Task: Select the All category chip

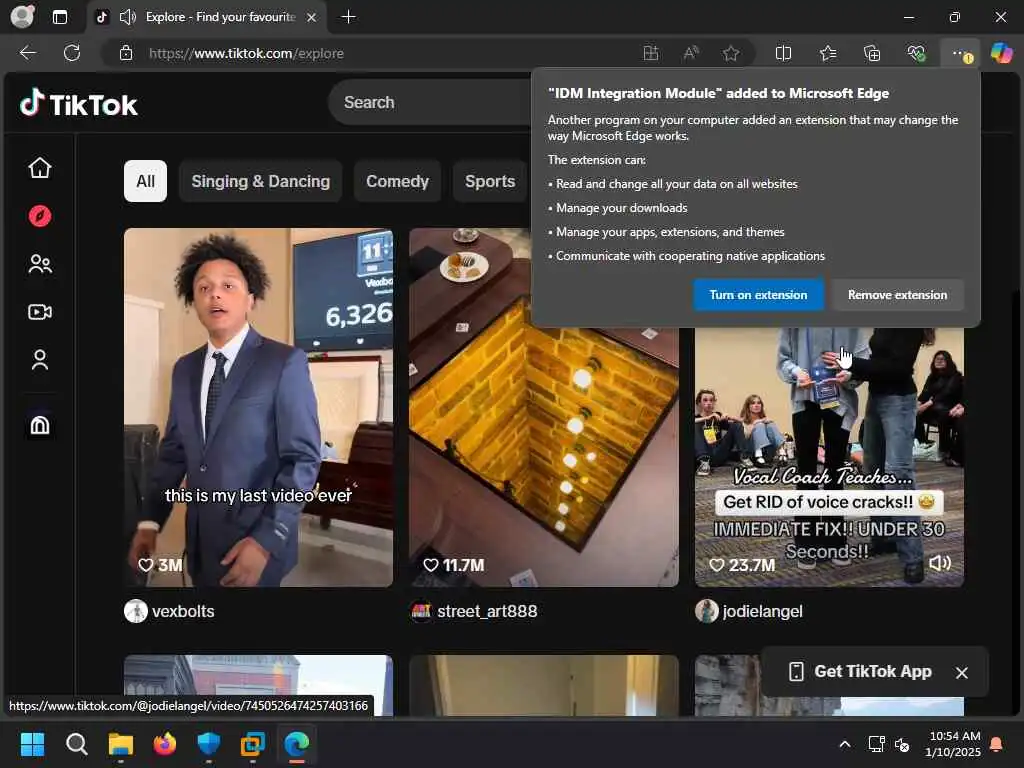Action: pyautogui.click(x=145, y=181)
